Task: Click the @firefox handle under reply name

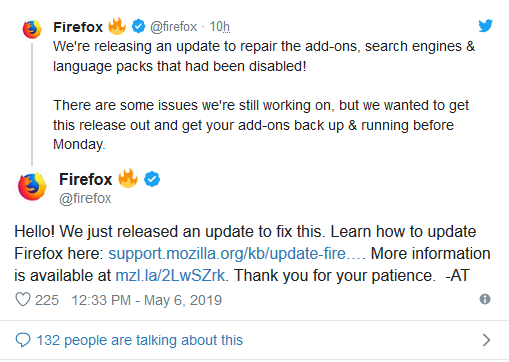Action: pyautogui.click(x=85, y=199)
